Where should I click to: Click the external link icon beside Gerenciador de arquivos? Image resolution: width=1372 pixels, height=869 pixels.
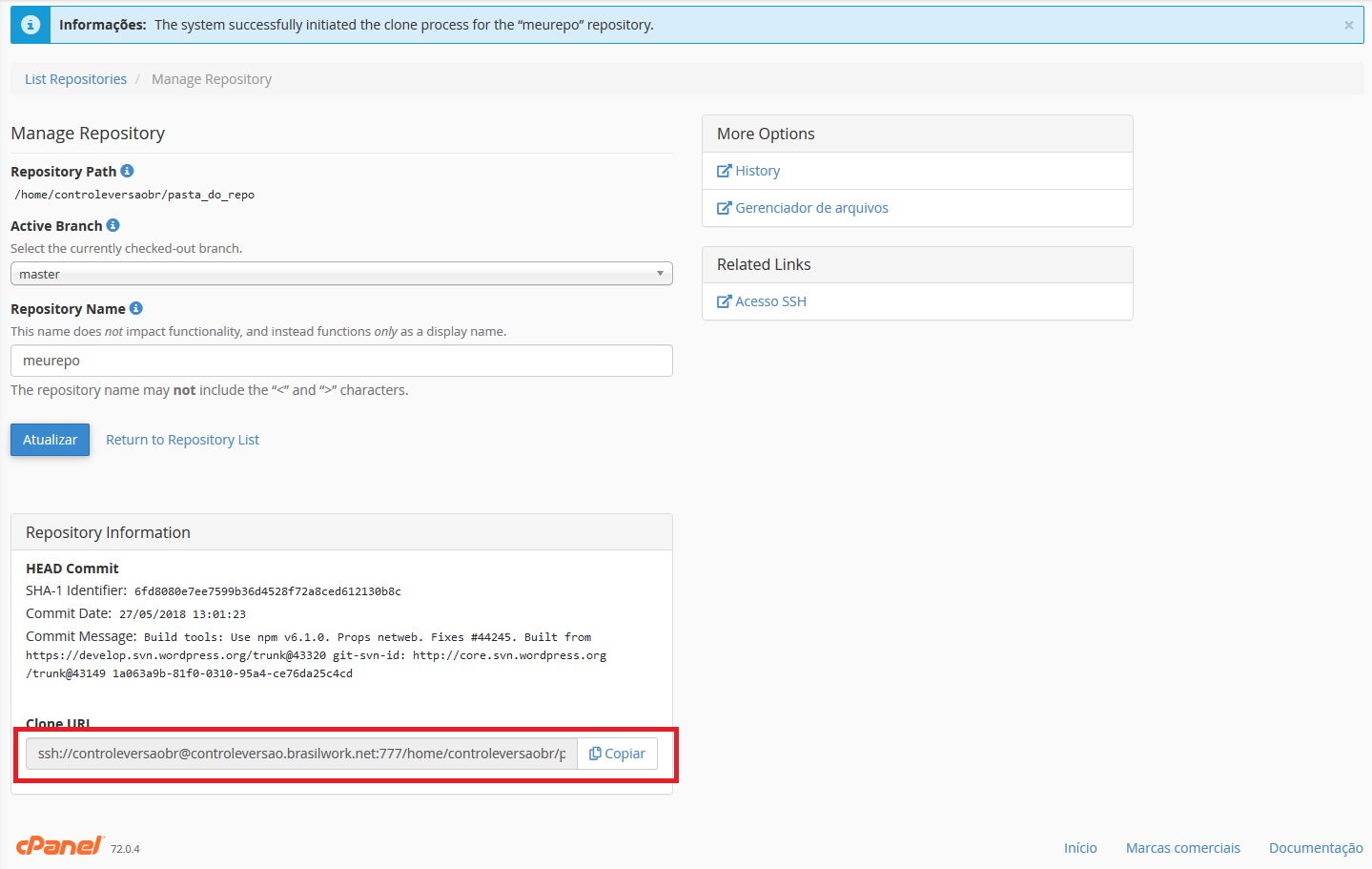[724, 208]
